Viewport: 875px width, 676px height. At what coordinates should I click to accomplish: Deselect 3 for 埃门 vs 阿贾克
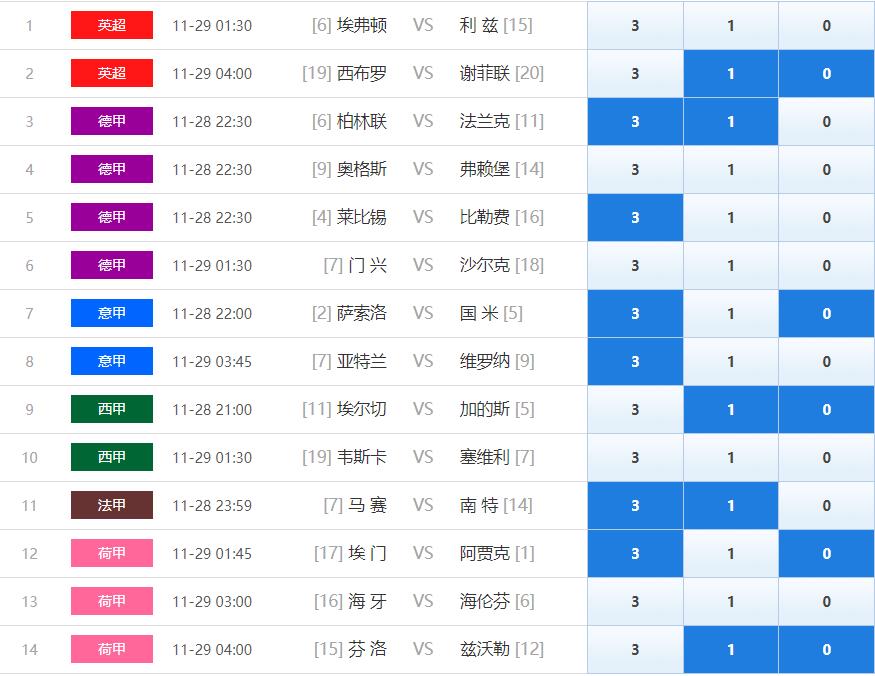pyautogui.click(x=635, y=553)
